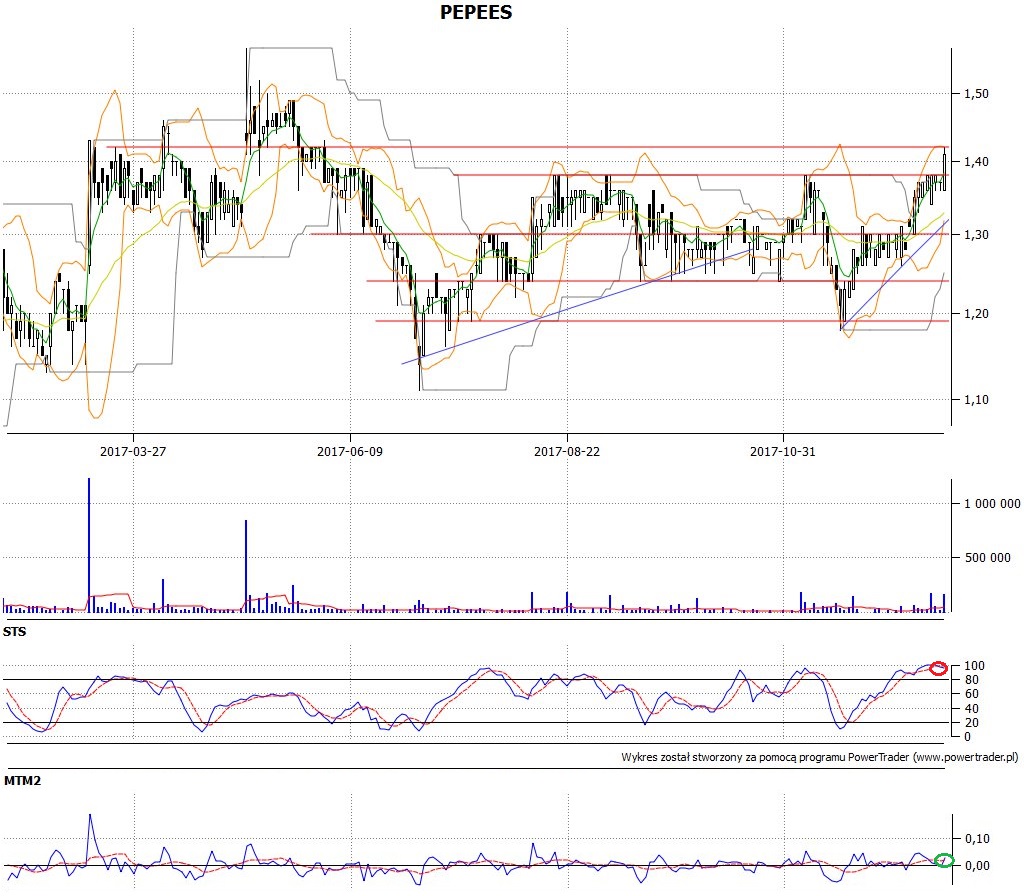
Task: Click the 60 level on STS axis
Action: point(972,694)
